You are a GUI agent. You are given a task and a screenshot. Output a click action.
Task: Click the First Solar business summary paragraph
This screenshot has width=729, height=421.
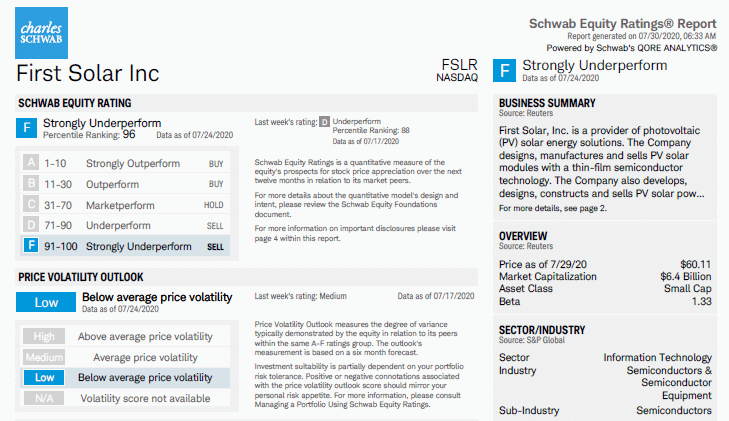(602, 162)
